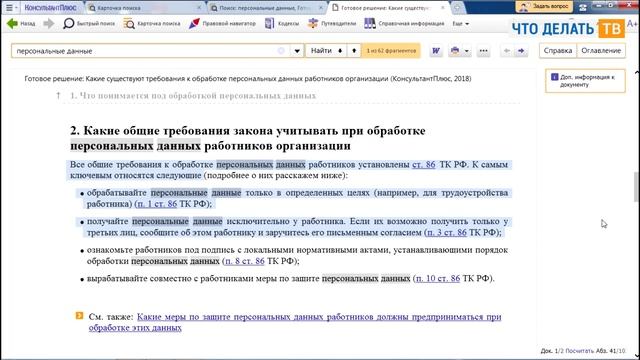Find previous fragment with up arrow
The width and height of the screenshot is (640, 360).
[x=354, y=51]
